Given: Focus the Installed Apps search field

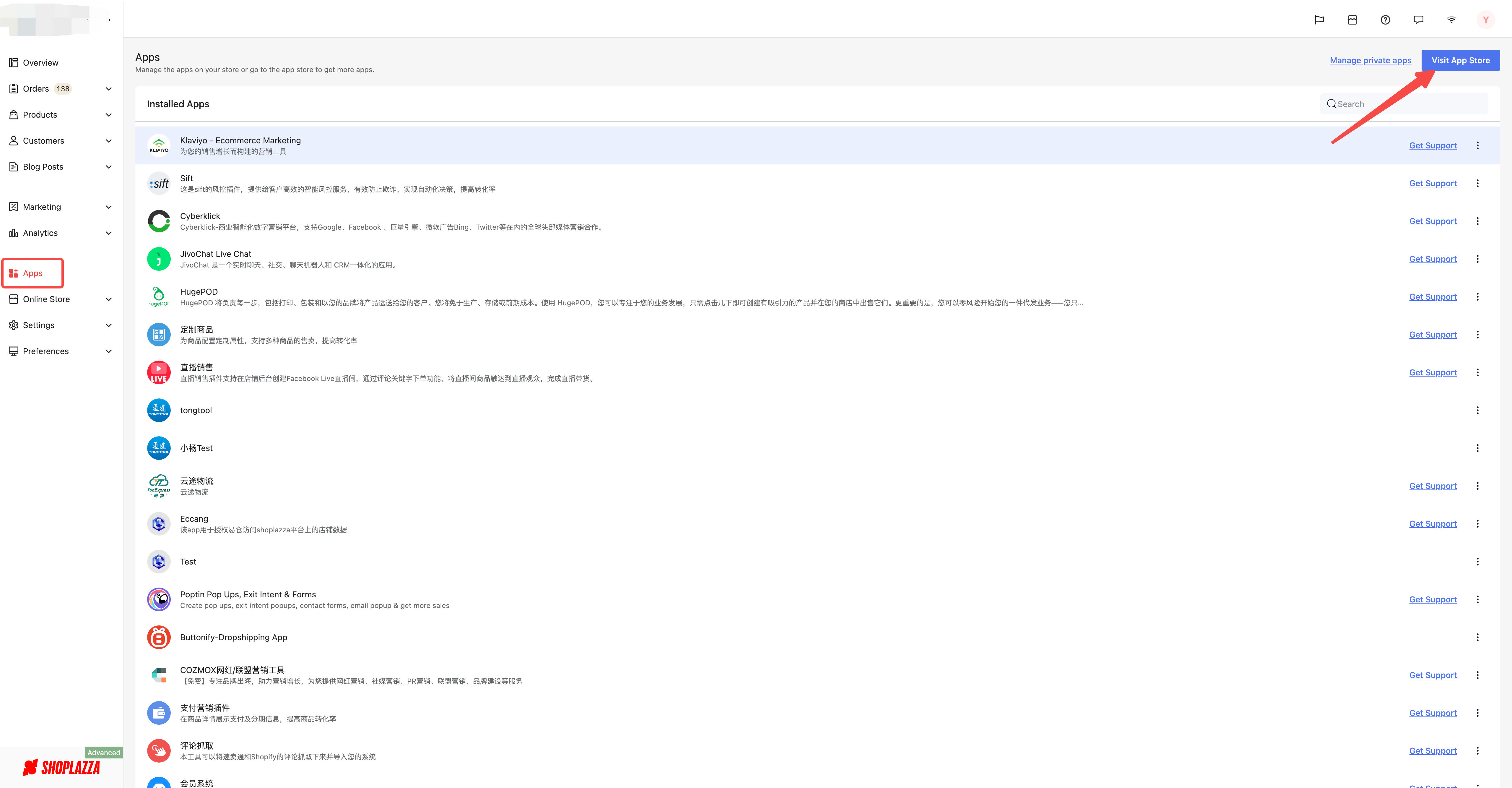Looking at the screenshot, I should [1404, 104].
